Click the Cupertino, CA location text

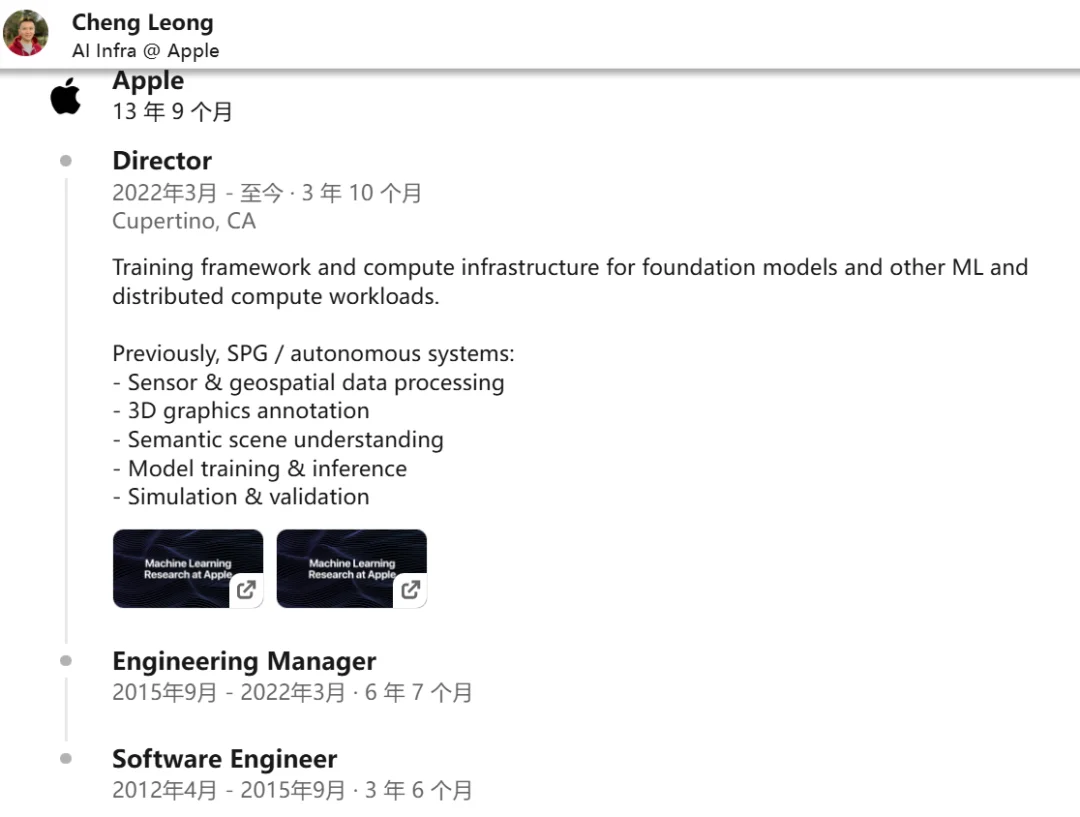[x=184, y=221]
